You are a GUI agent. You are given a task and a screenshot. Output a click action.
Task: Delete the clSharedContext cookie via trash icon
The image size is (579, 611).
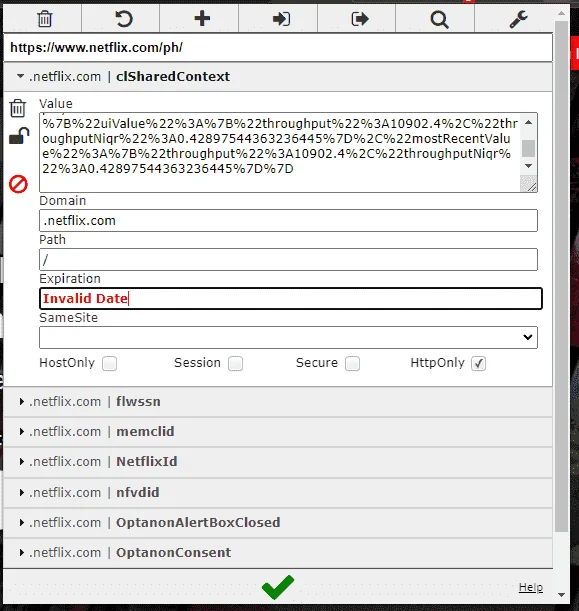tap(18, 108)
